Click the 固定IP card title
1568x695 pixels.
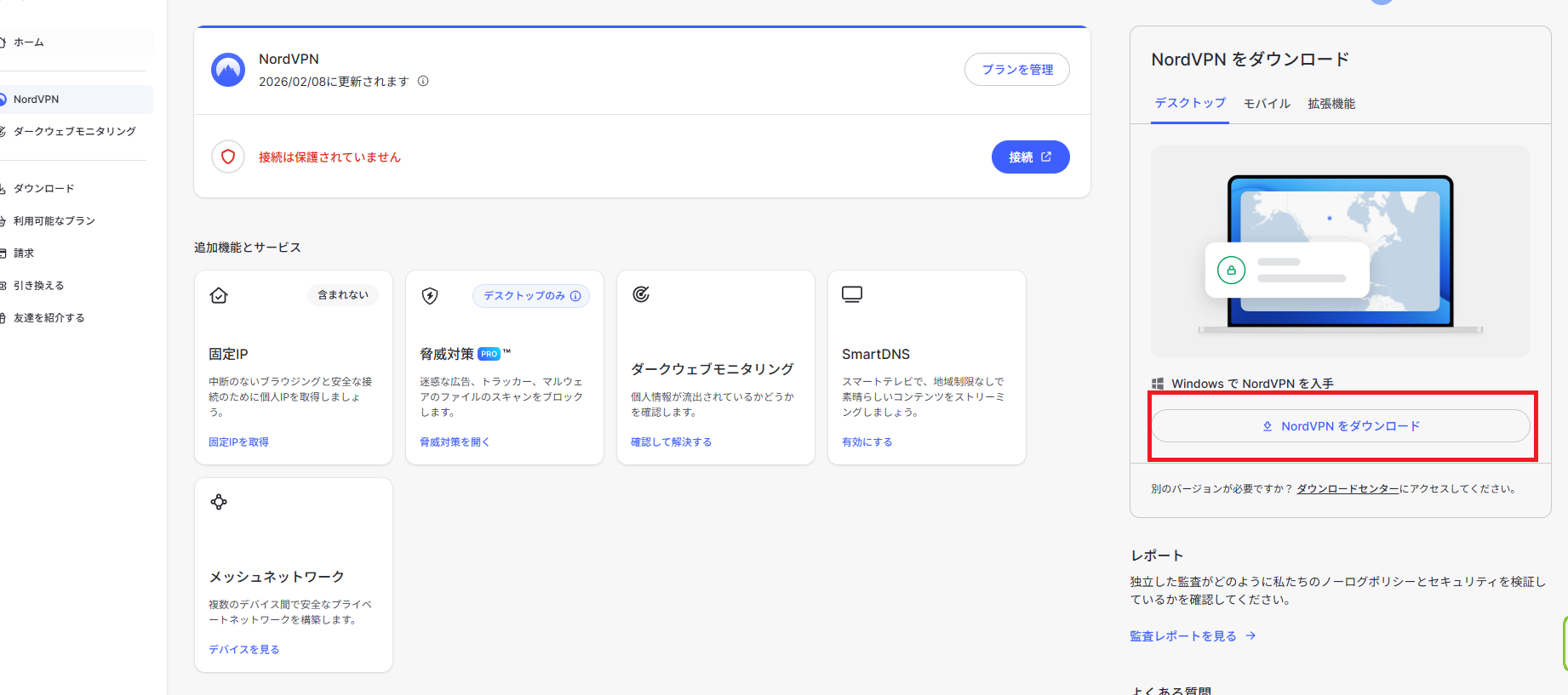pyautogui.click(x=228, y=354)
